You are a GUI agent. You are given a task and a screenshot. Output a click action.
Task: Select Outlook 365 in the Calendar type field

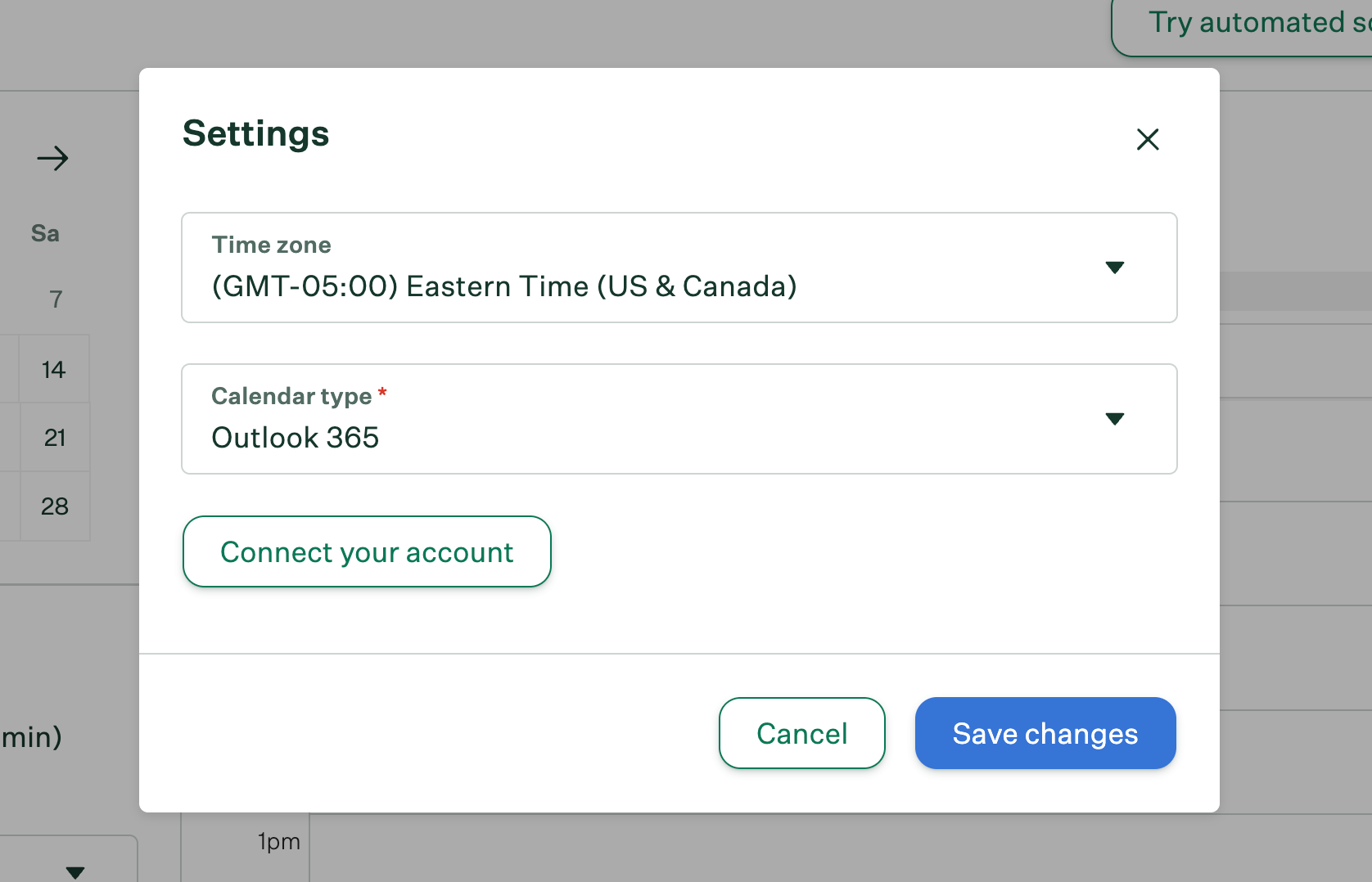(x=296, y=438)
